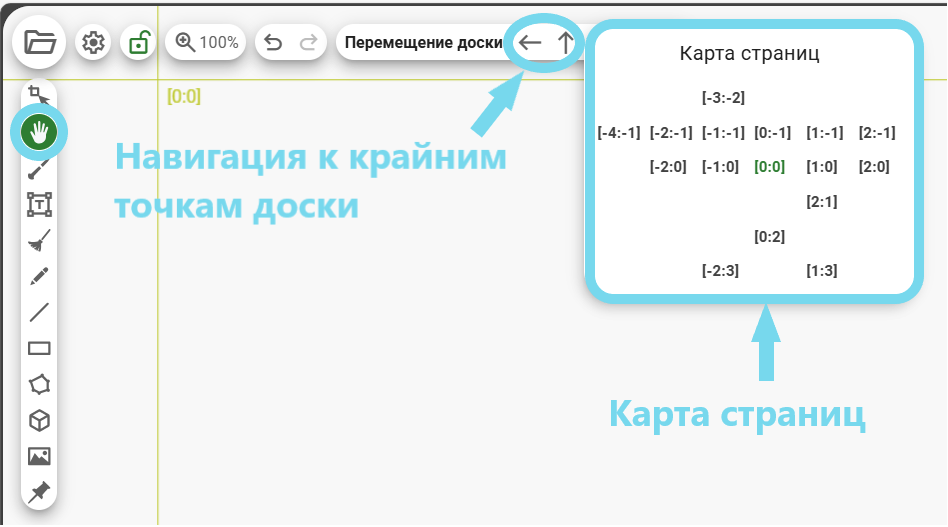Image resolution: width=948 pixels, height=527 pixels.
Task: Select the straight line tool
Action: coord(39,313)
